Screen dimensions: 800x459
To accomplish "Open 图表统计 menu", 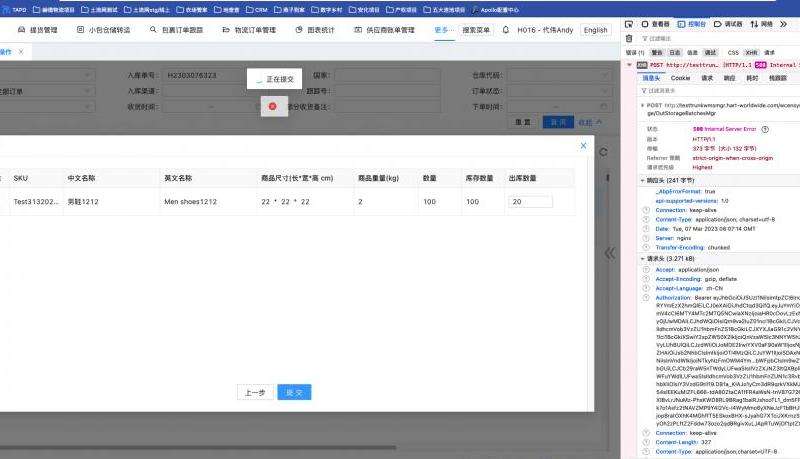I will [x=315, y=30].
